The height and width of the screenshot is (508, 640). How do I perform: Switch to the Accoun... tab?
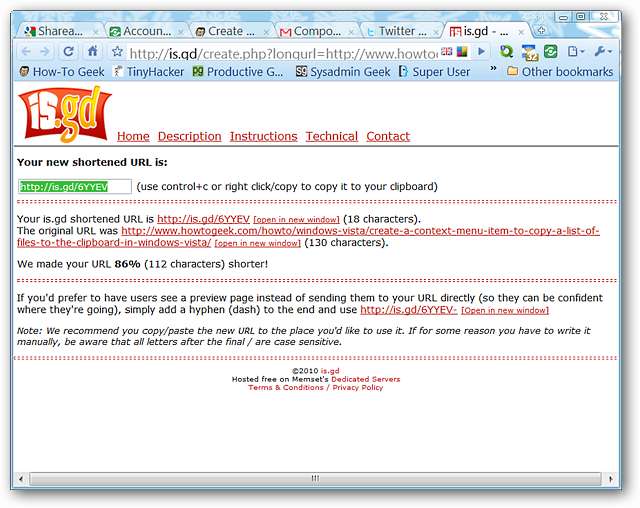[x=143, y=31]
